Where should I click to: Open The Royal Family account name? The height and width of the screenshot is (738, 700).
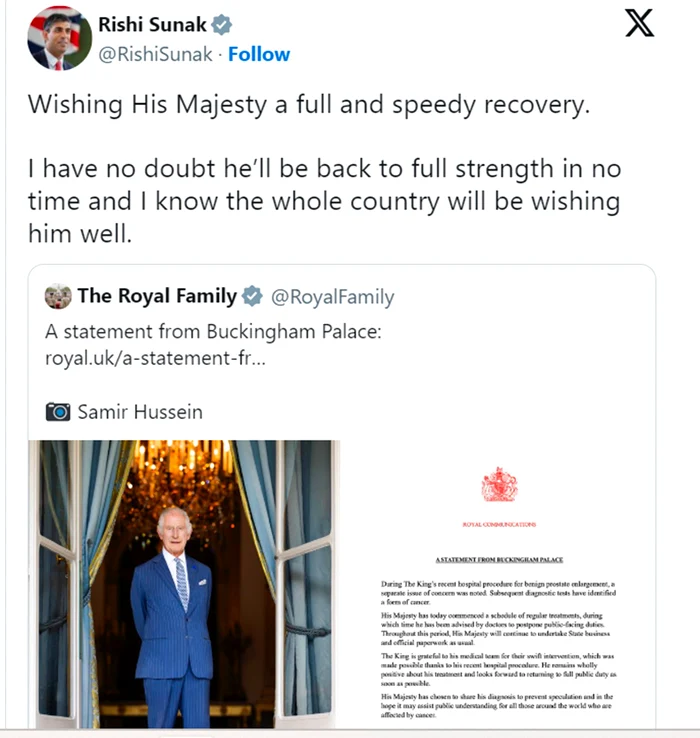click(157, 296)
